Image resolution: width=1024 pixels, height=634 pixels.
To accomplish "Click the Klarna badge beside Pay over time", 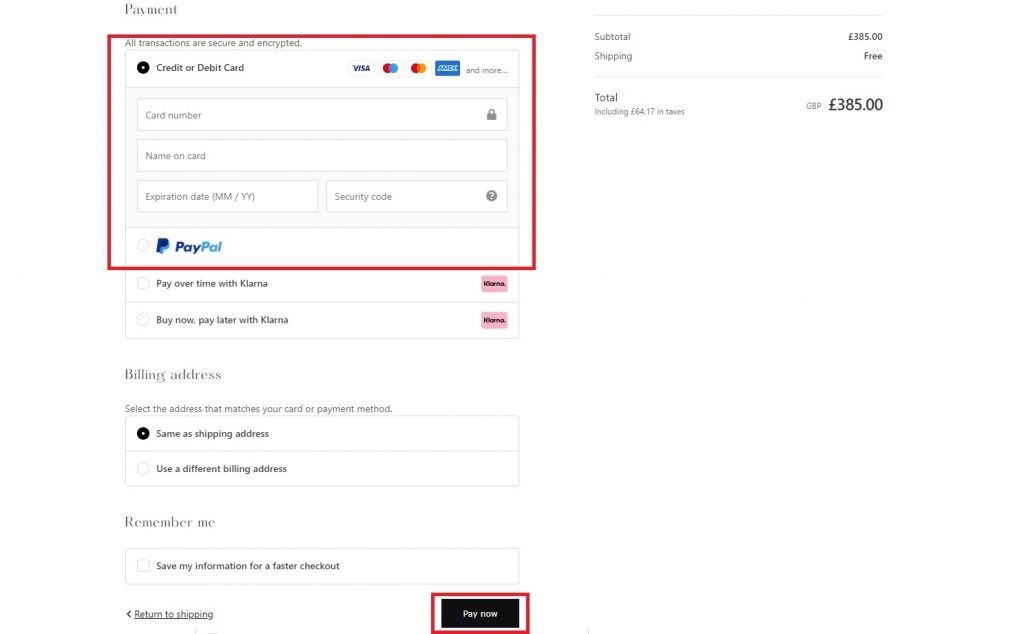I will (x=494, y=284).
